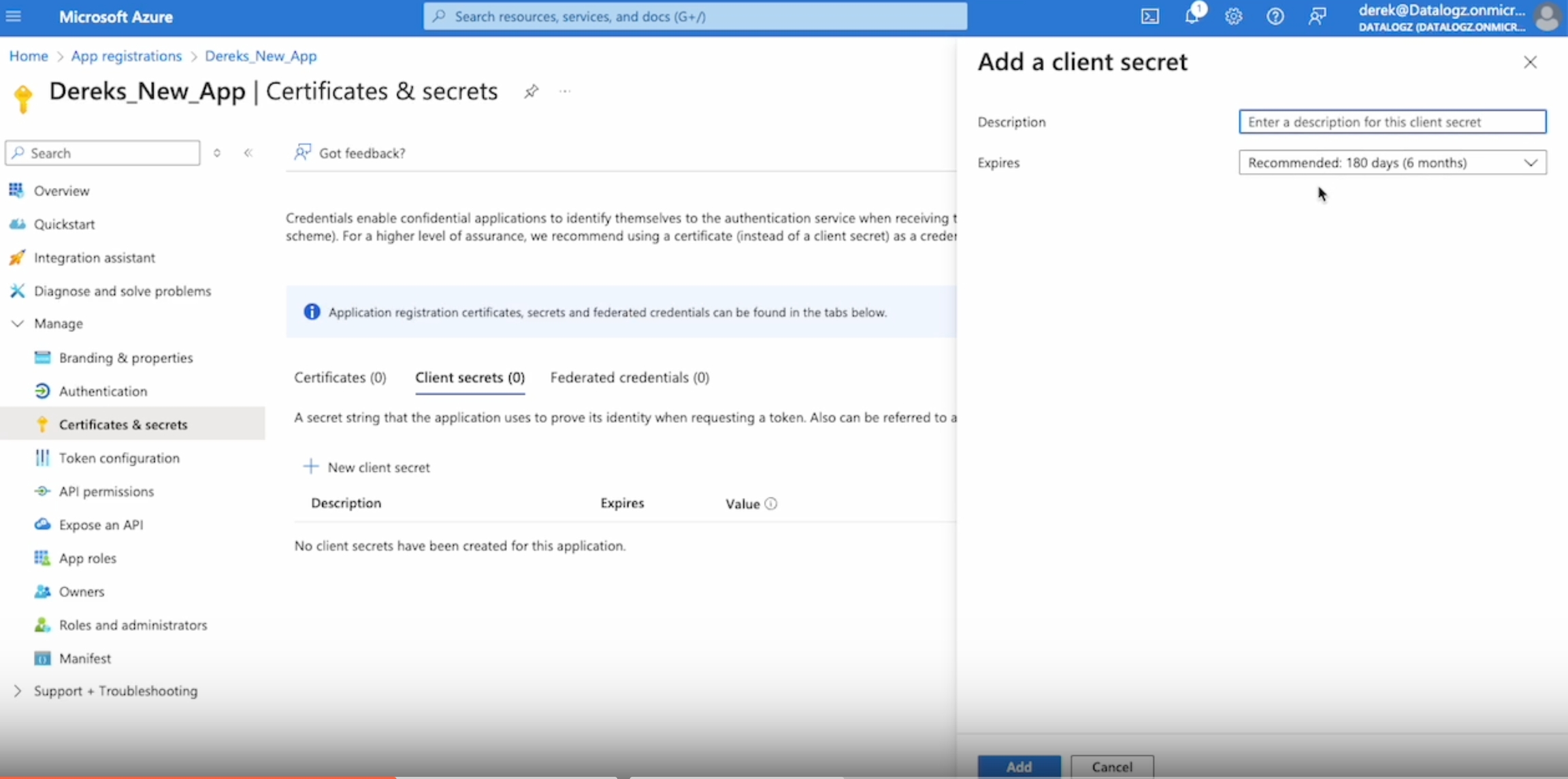Click App registrations breadcrumb link
1568x779 pixels.
tap(127, 56)
